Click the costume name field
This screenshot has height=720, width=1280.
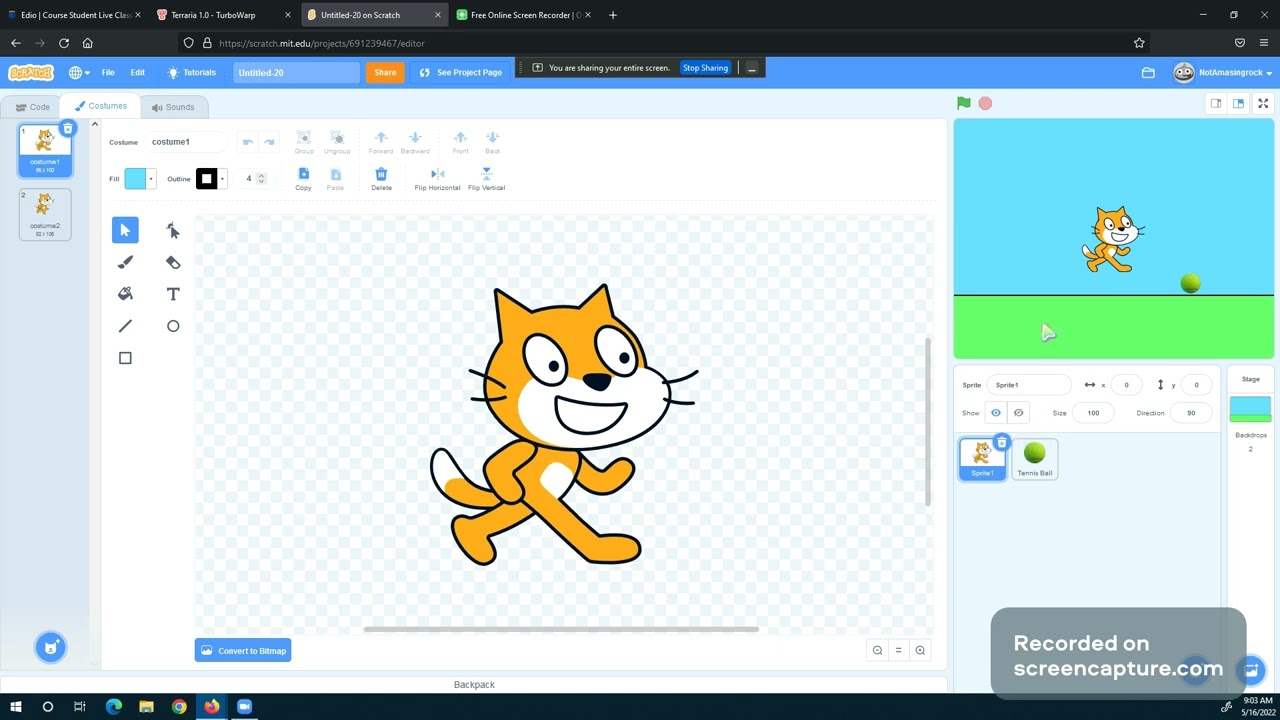pyautogui.click(x=187, y=142)
